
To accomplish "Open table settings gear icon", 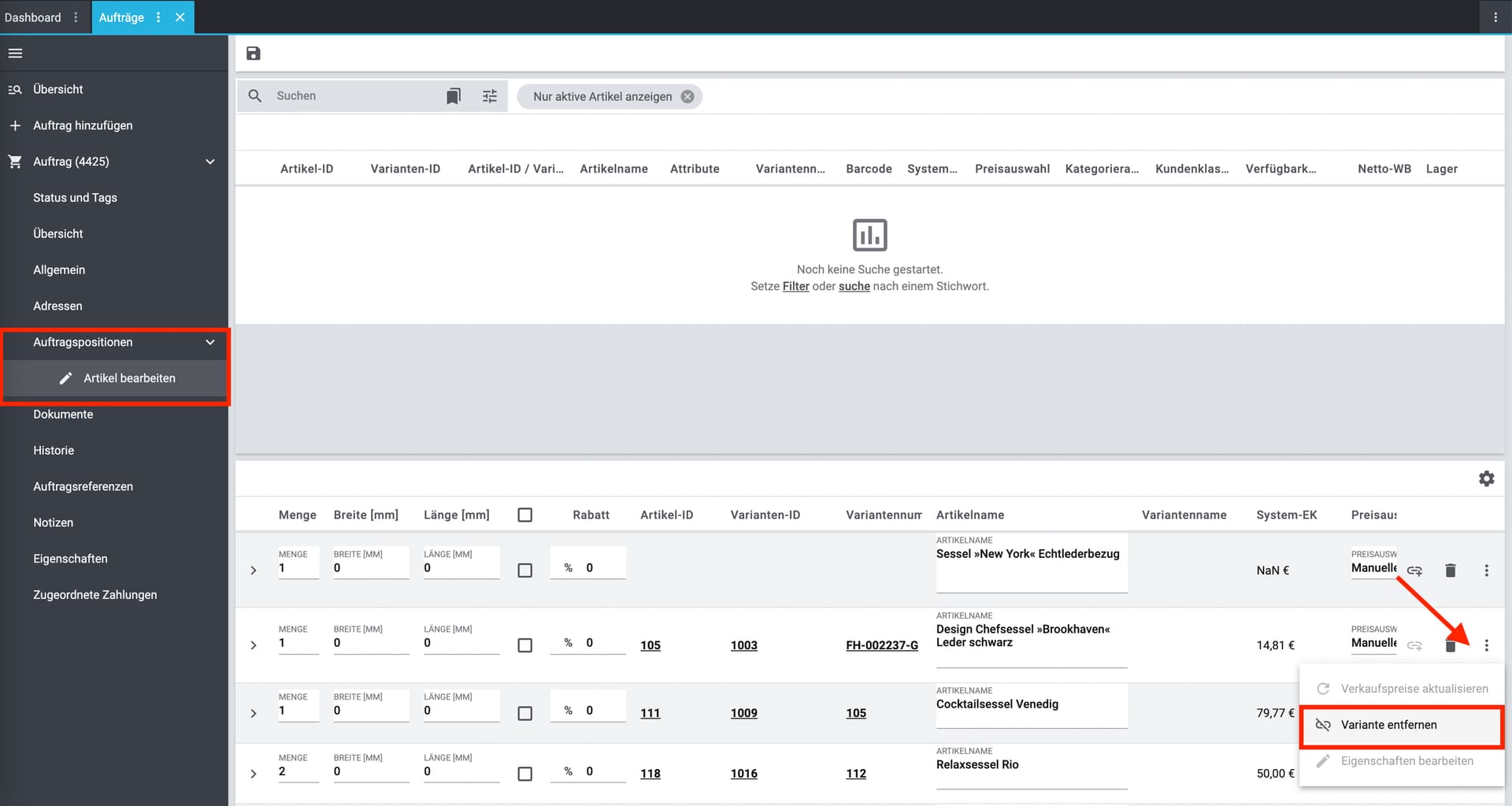I will coord(1486,478).
